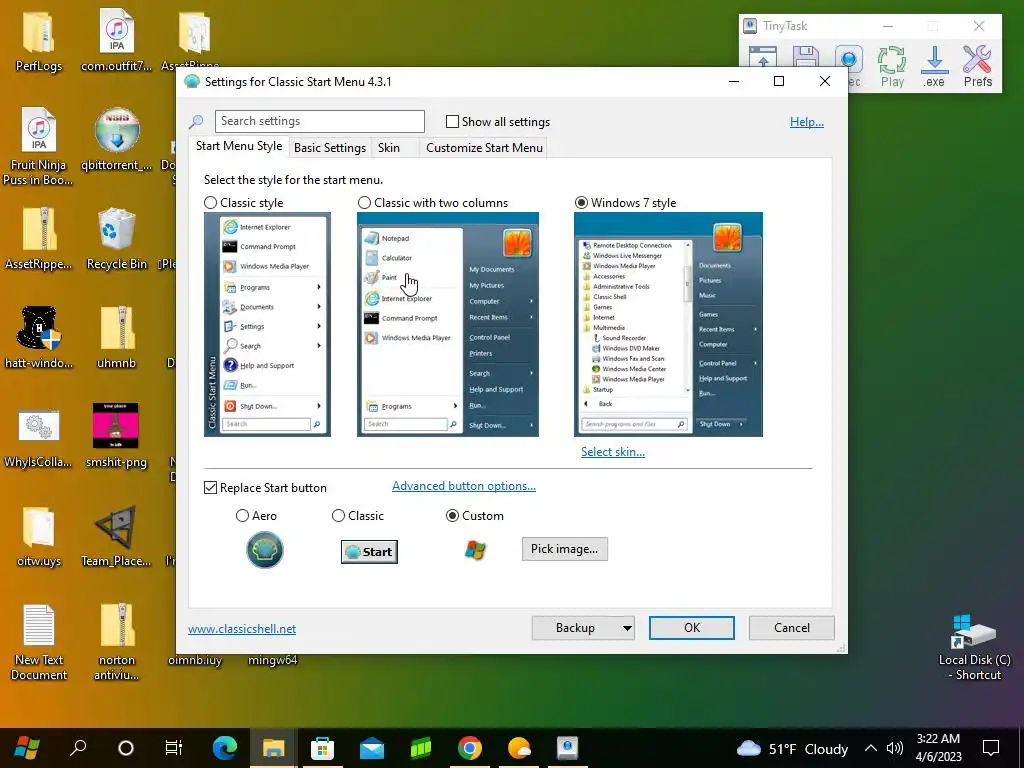Show hidden system tray icons chevron

tap(871, 748)
